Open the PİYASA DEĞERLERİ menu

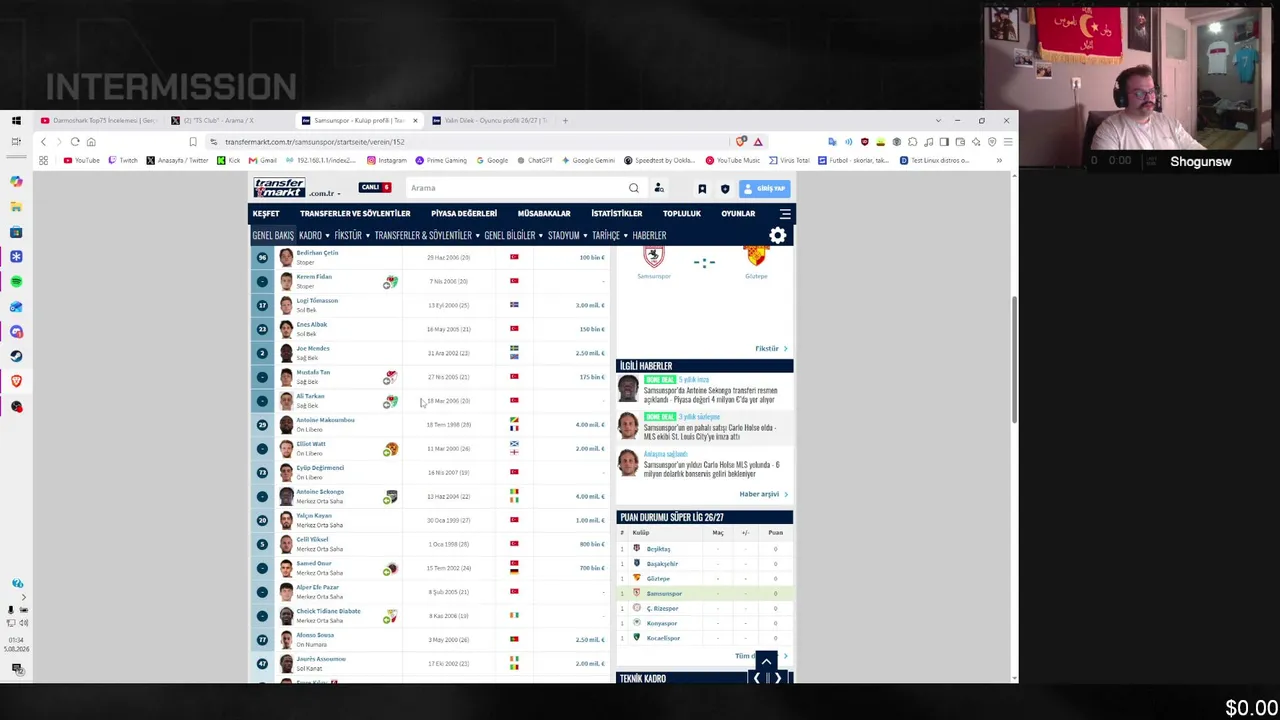pyautogui.click(x=464, y=214)
